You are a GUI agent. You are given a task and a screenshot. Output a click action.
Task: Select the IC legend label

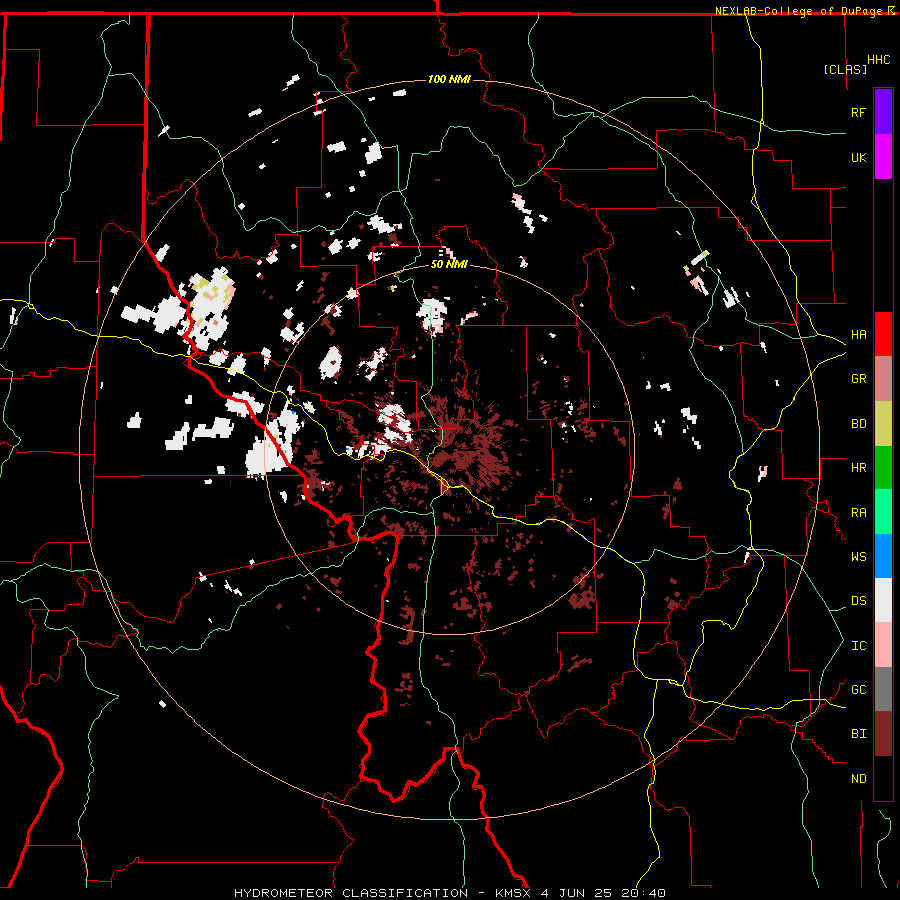coord(858,646)
